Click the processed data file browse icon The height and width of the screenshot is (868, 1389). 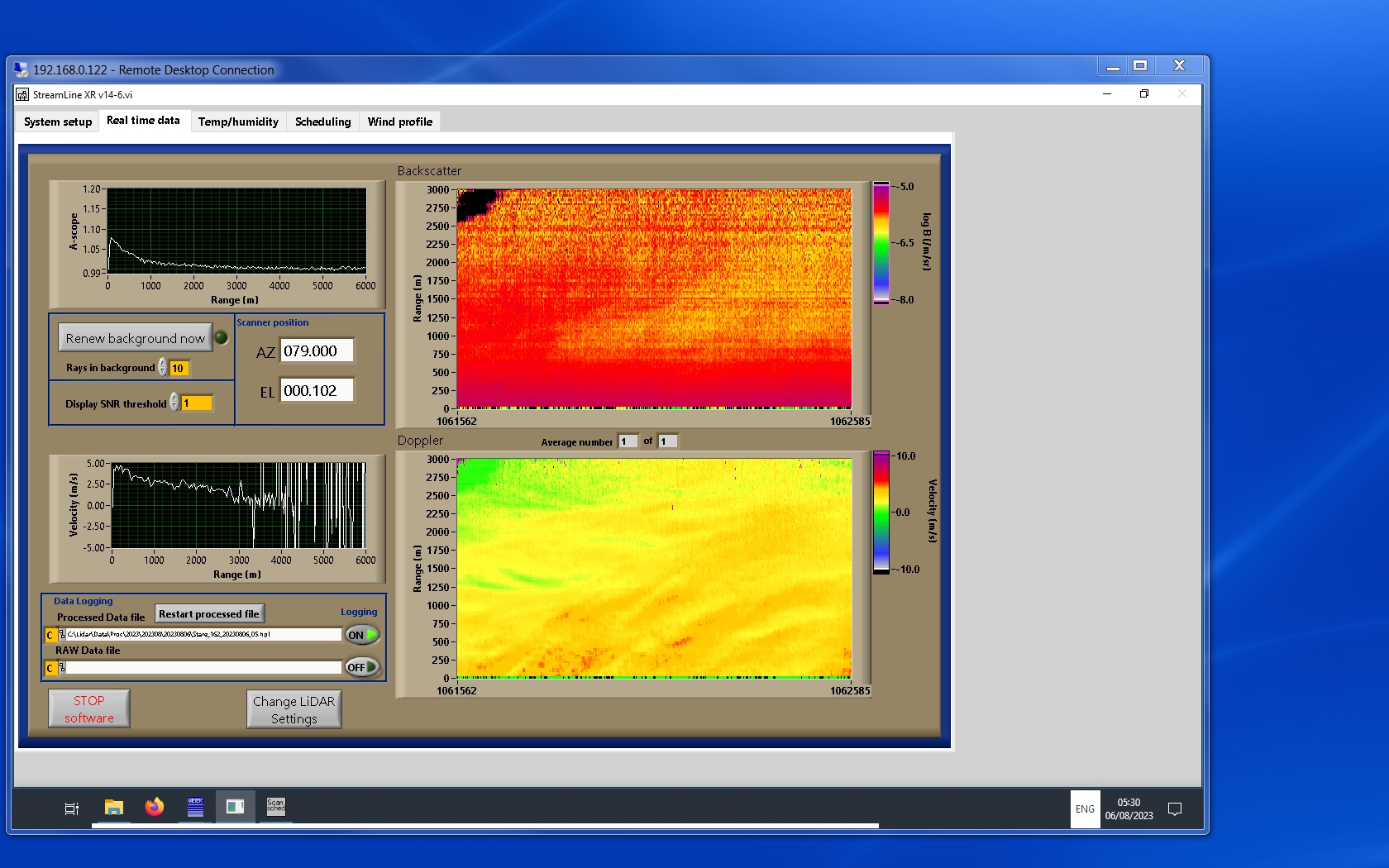[x=62, y=635]
